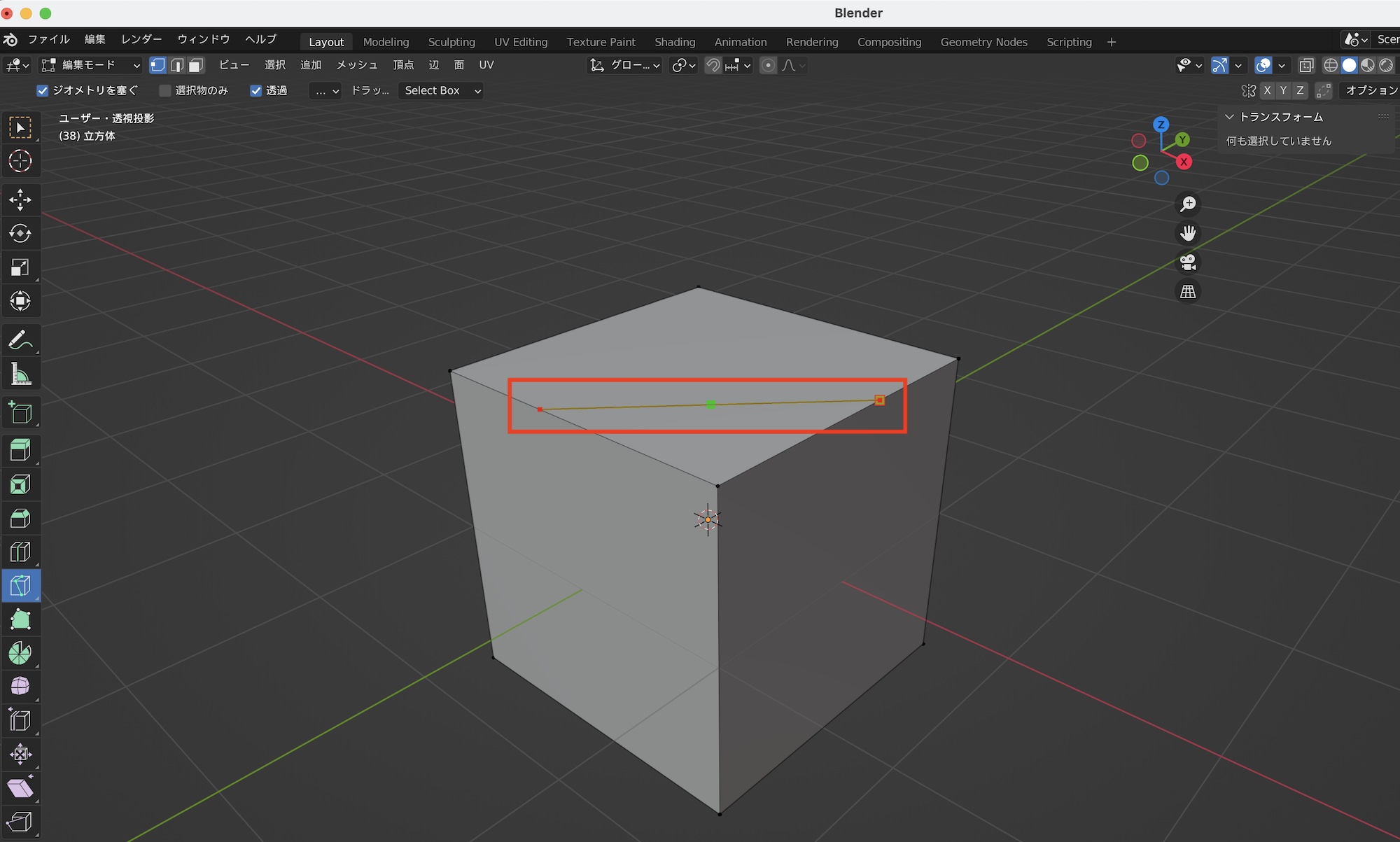Select the Rotate tool
1400x842 pixels.
[x=20, y=233]
